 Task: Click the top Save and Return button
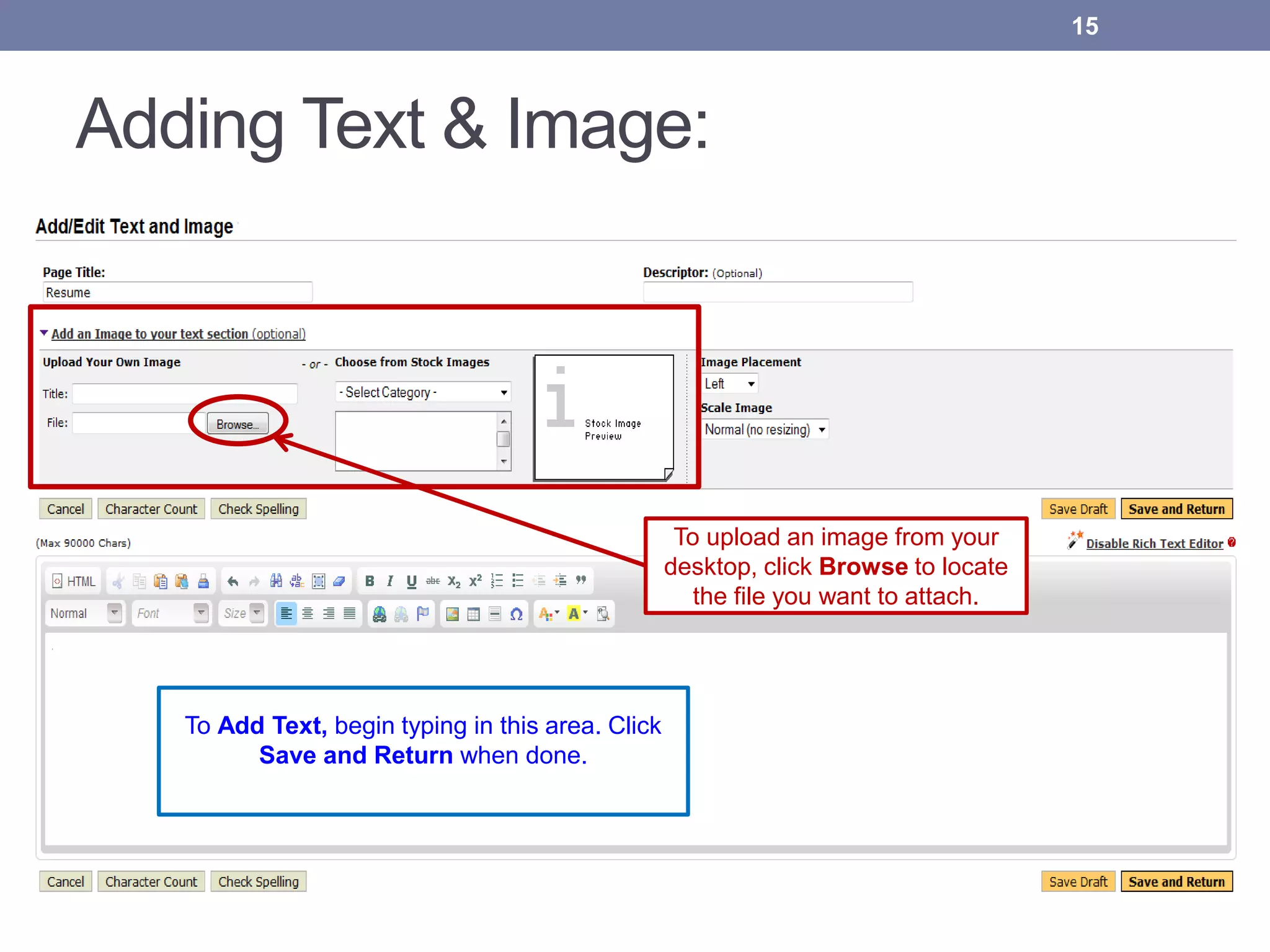click(x=1177, y=509)
